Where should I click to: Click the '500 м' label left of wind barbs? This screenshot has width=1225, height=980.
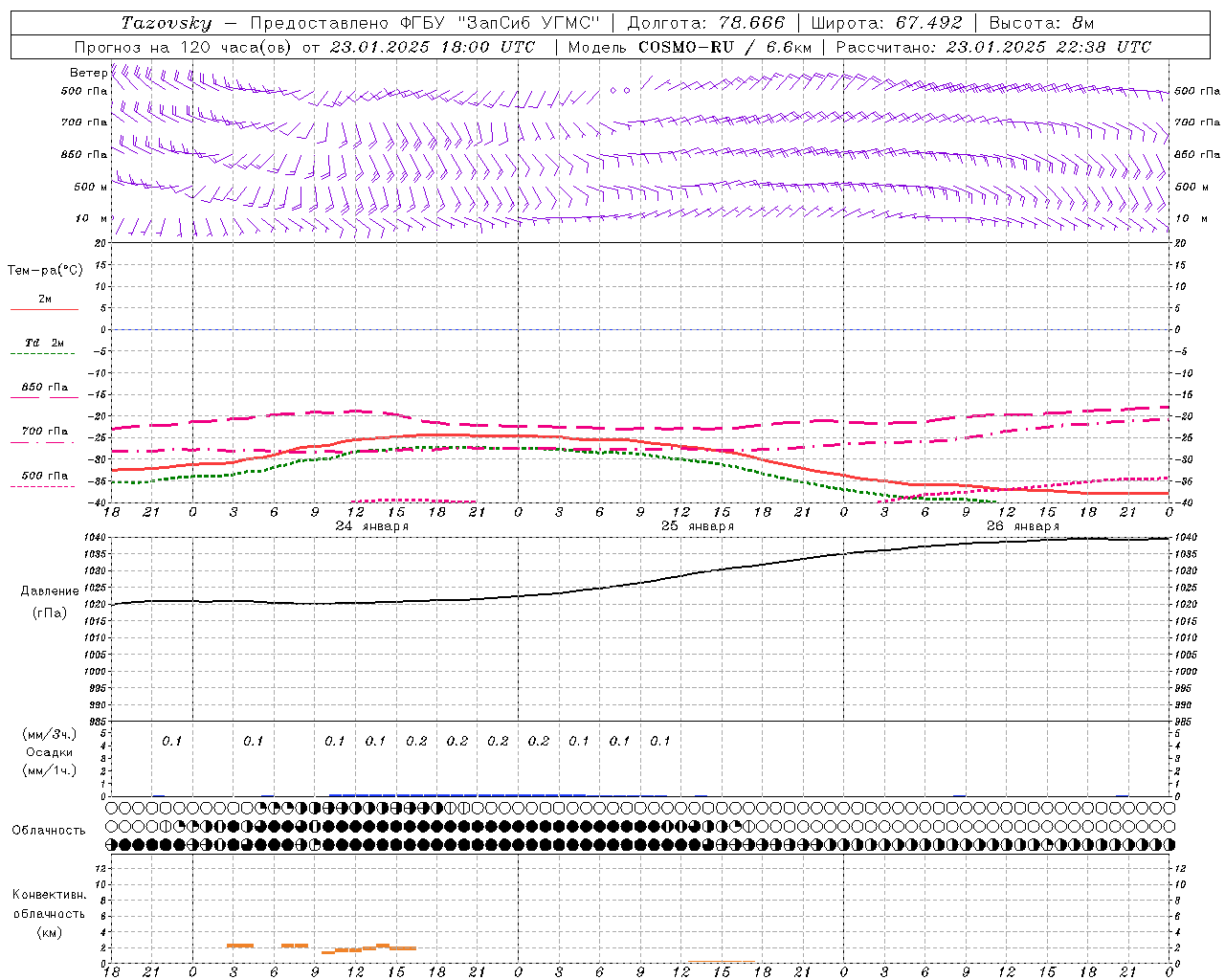91,187
